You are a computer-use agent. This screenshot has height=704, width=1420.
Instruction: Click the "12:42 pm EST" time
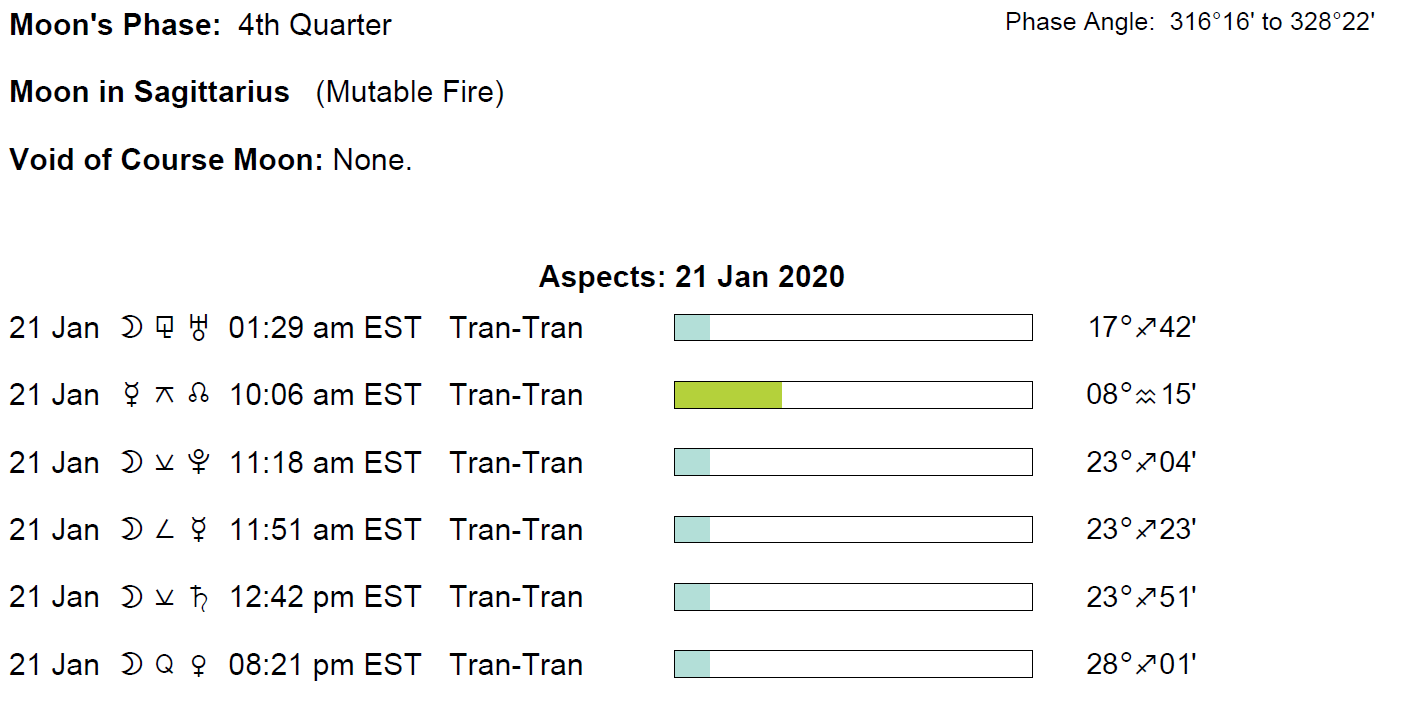325,597
